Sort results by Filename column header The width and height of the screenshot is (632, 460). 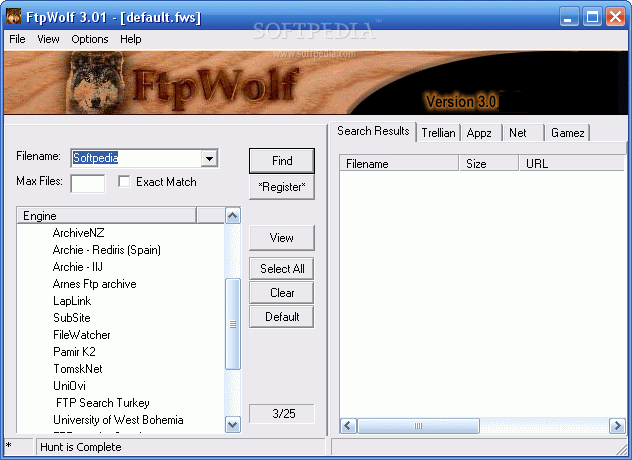[399, 163]
